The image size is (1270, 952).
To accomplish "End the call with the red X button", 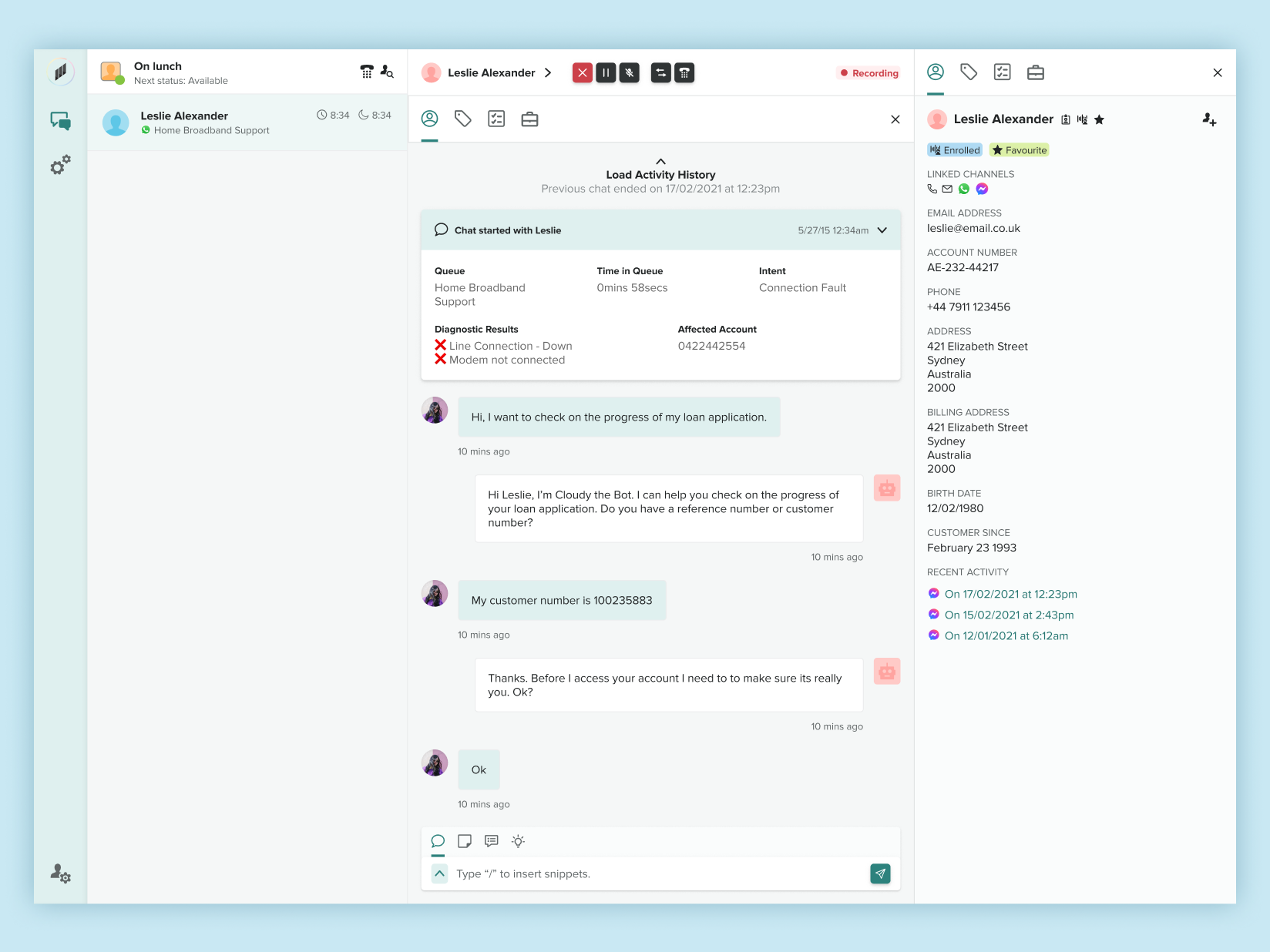I will point(583,73).
